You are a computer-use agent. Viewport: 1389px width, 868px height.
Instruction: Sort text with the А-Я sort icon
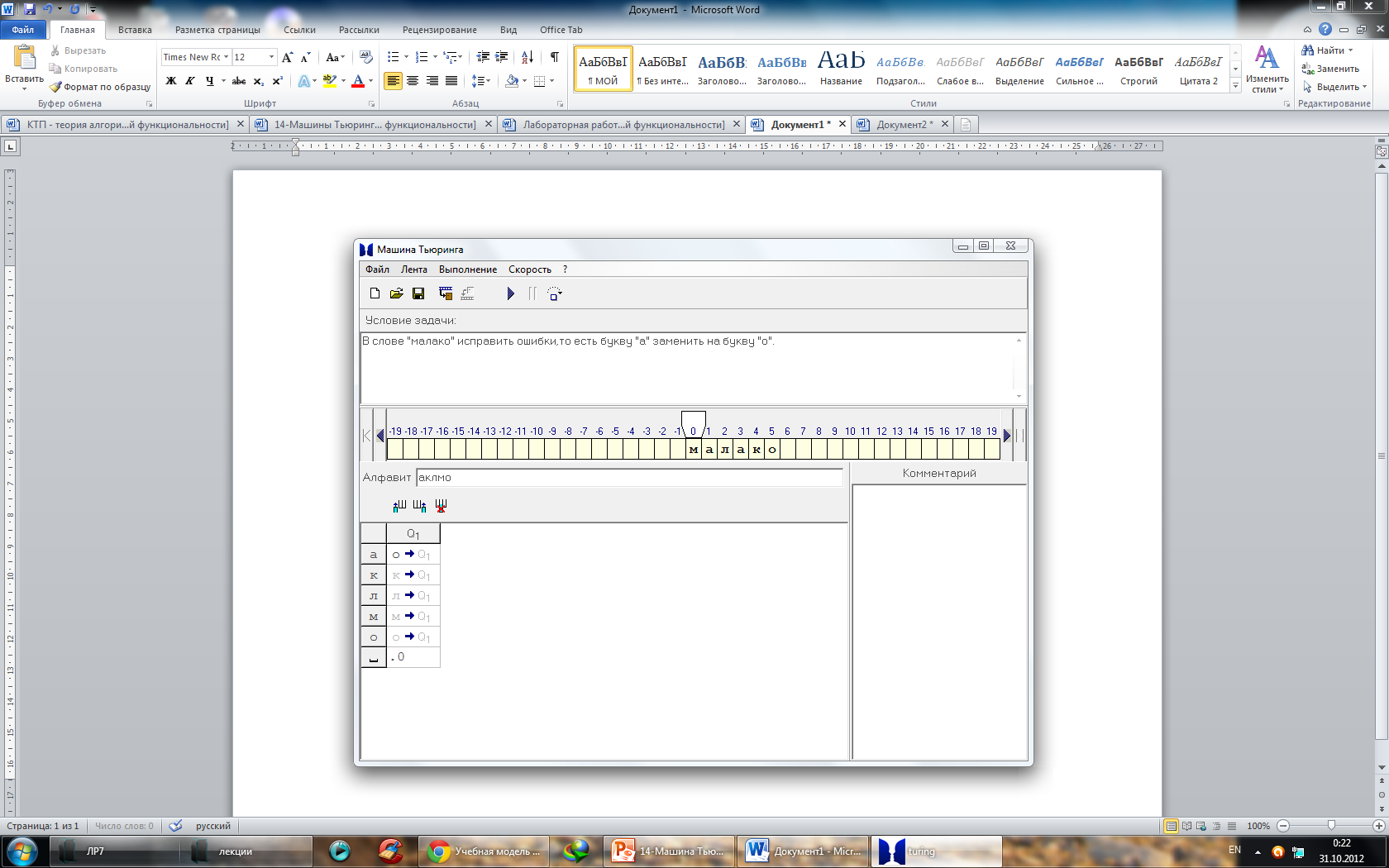point(527,57)
